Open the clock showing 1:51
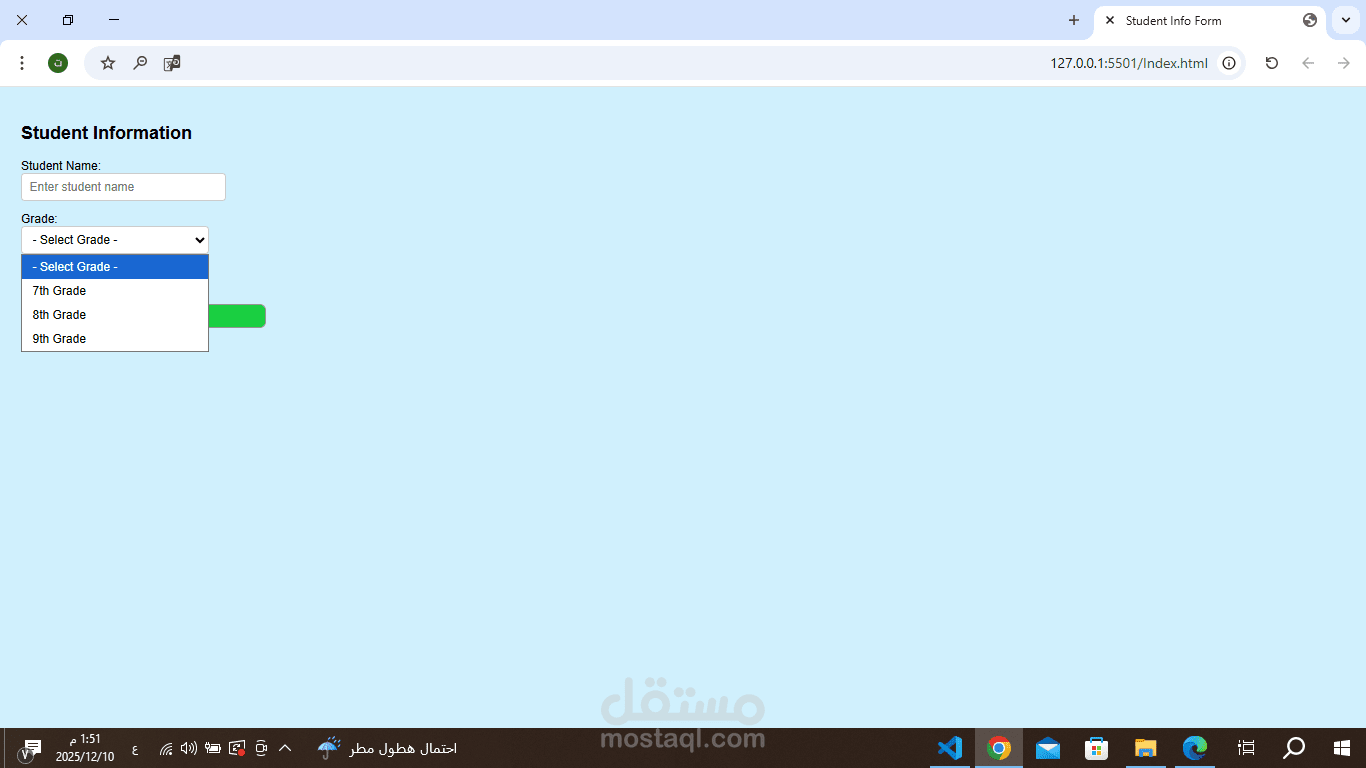This screenshot has height=768, width=1366. coord(85,748)
